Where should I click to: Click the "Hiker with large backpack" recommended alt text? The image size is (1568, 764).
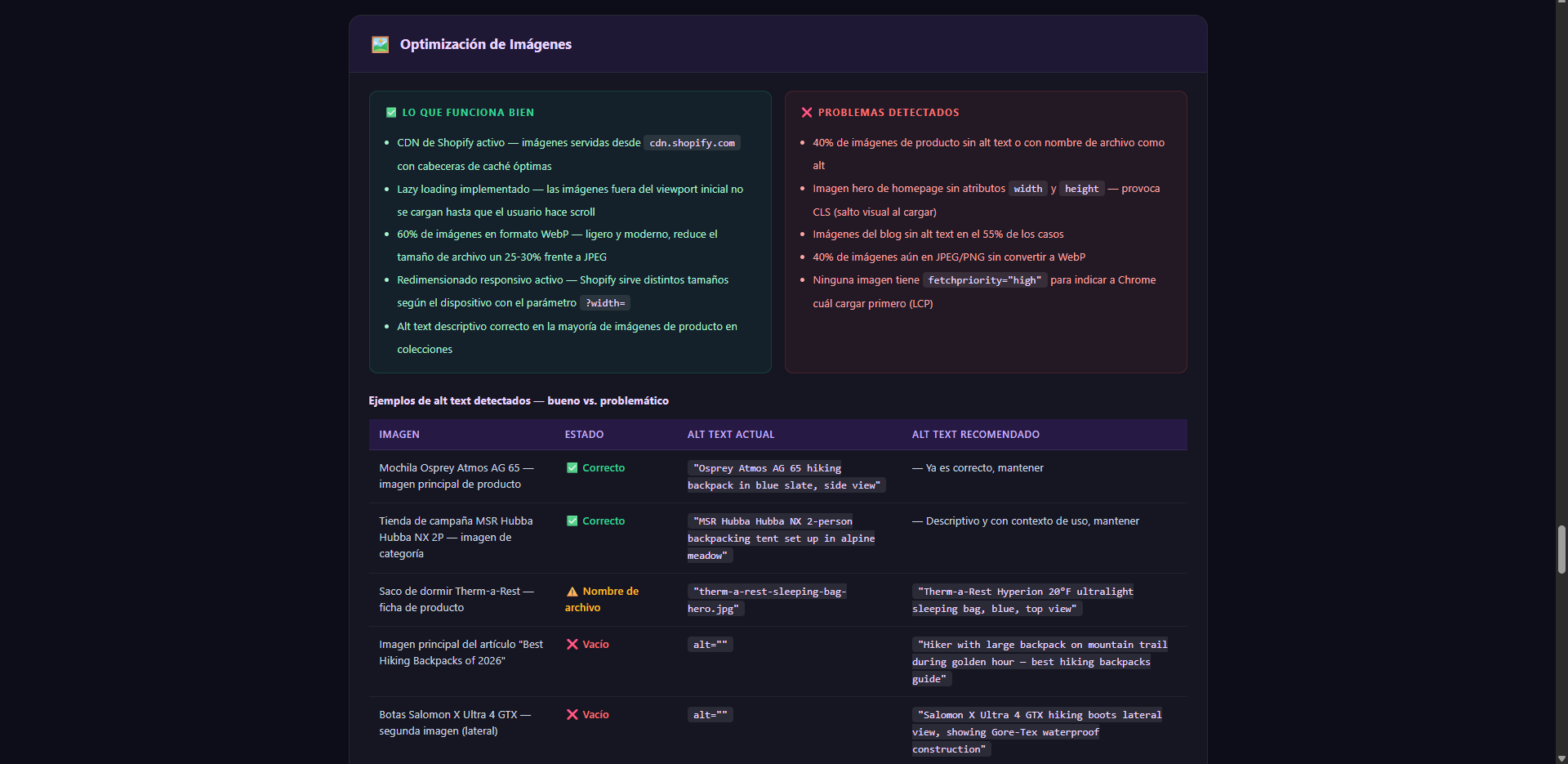click(x=1040, y=662)
